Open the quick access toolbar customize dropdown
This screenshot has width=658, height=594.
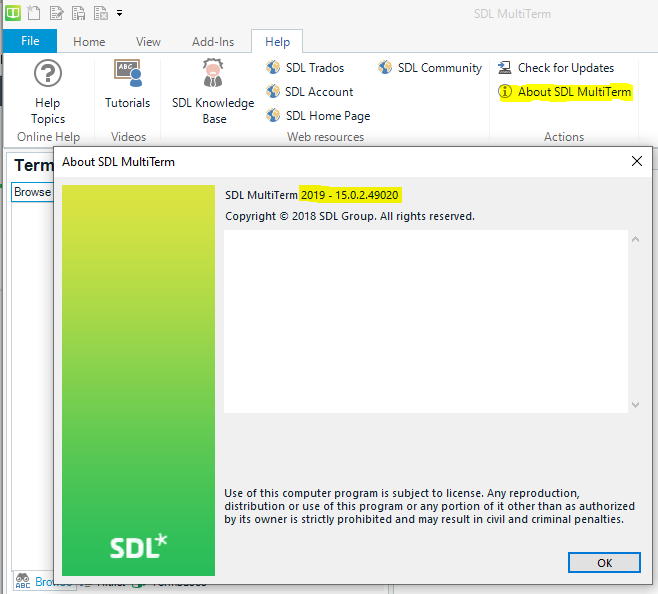coord(120,13)
